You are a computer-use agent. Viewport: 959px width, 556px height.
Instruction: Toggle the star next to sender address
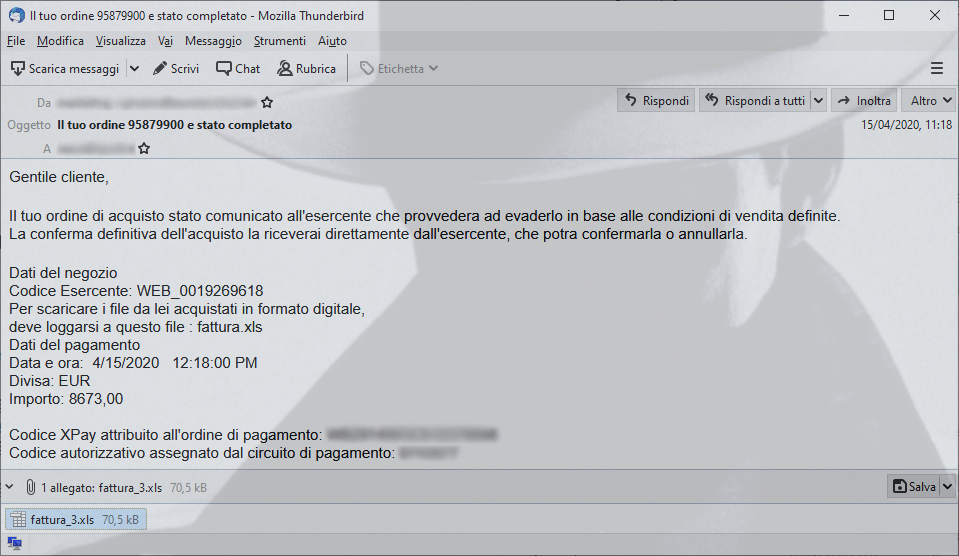(x=267, y=102)
